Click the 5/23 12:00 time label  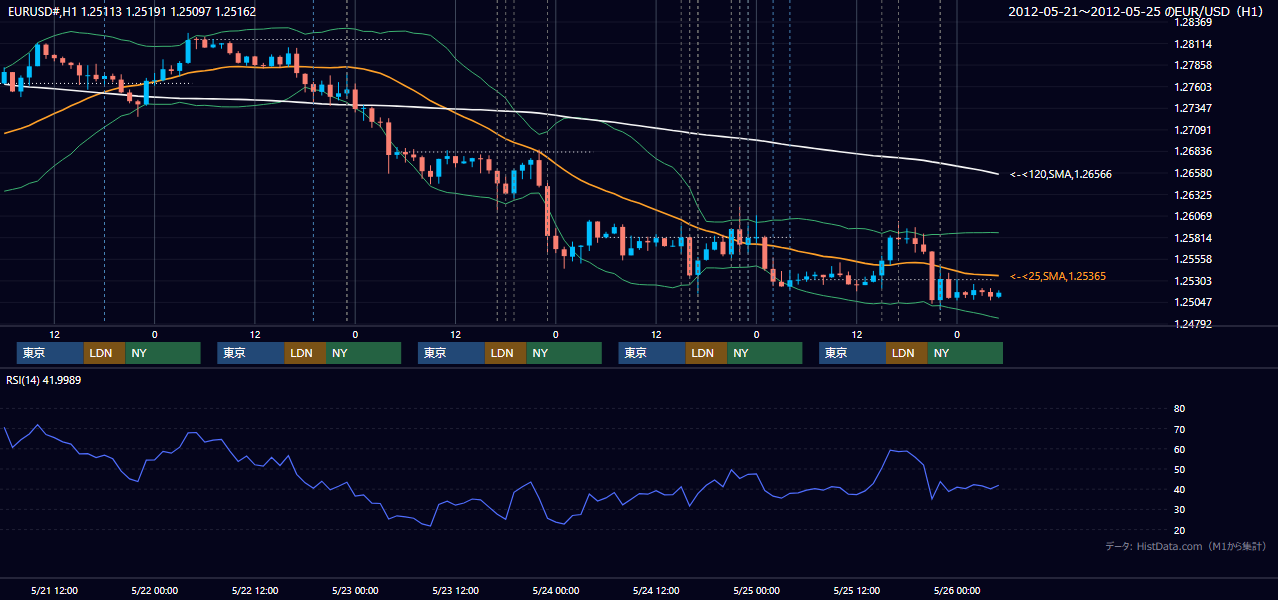456,590
